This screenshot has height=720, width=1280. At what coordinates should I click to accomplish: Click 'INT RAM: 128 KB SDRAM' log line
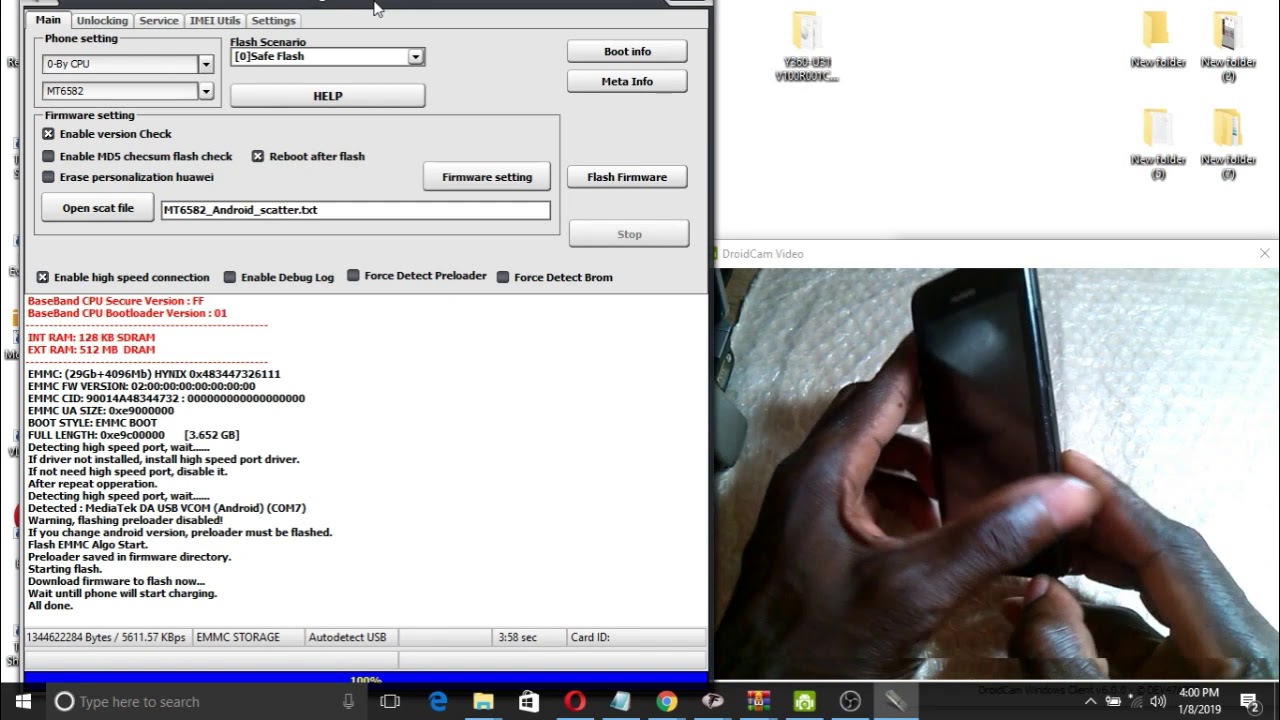click(91, 338)
